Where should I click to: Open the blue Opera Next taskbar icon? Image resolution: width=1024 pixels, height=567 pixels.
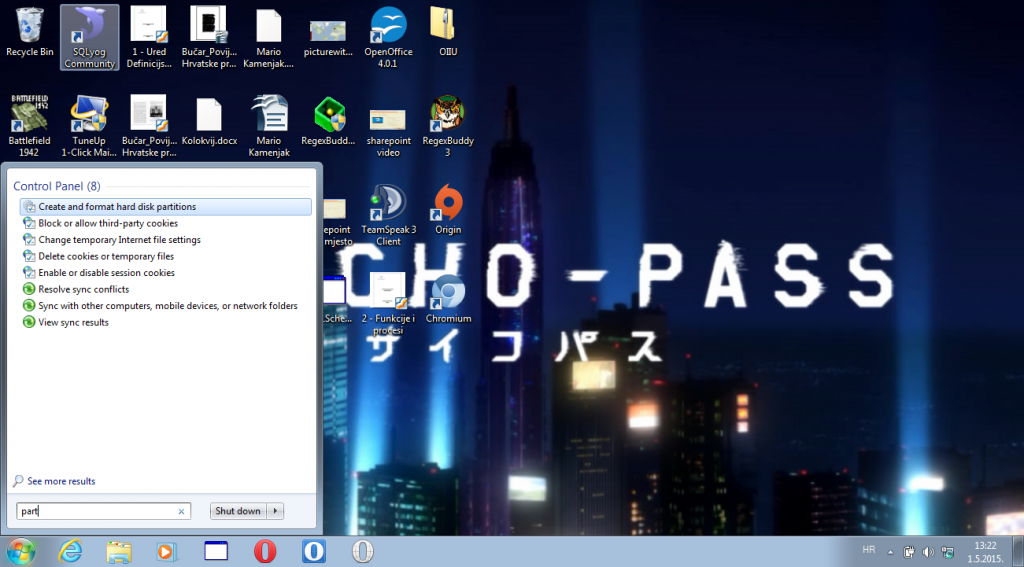(x=313, y=552)
